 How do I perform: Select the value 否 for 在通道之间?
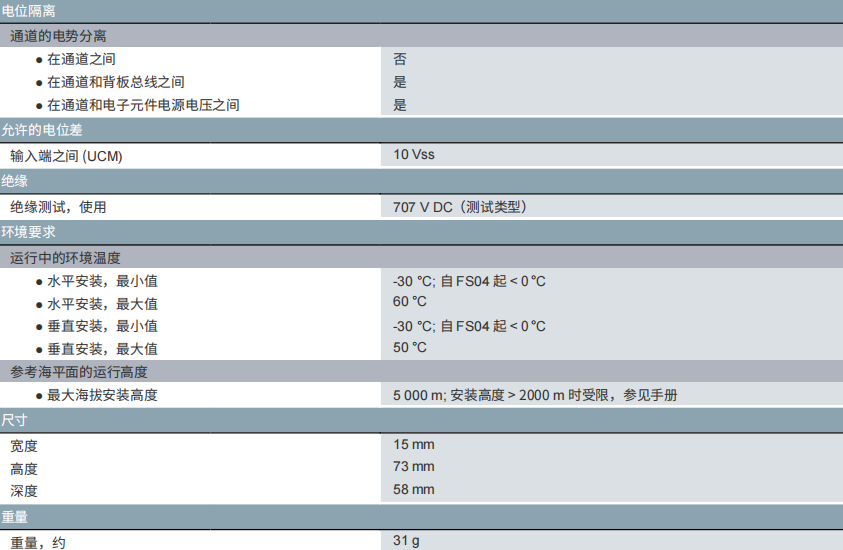tap(400, 59)
